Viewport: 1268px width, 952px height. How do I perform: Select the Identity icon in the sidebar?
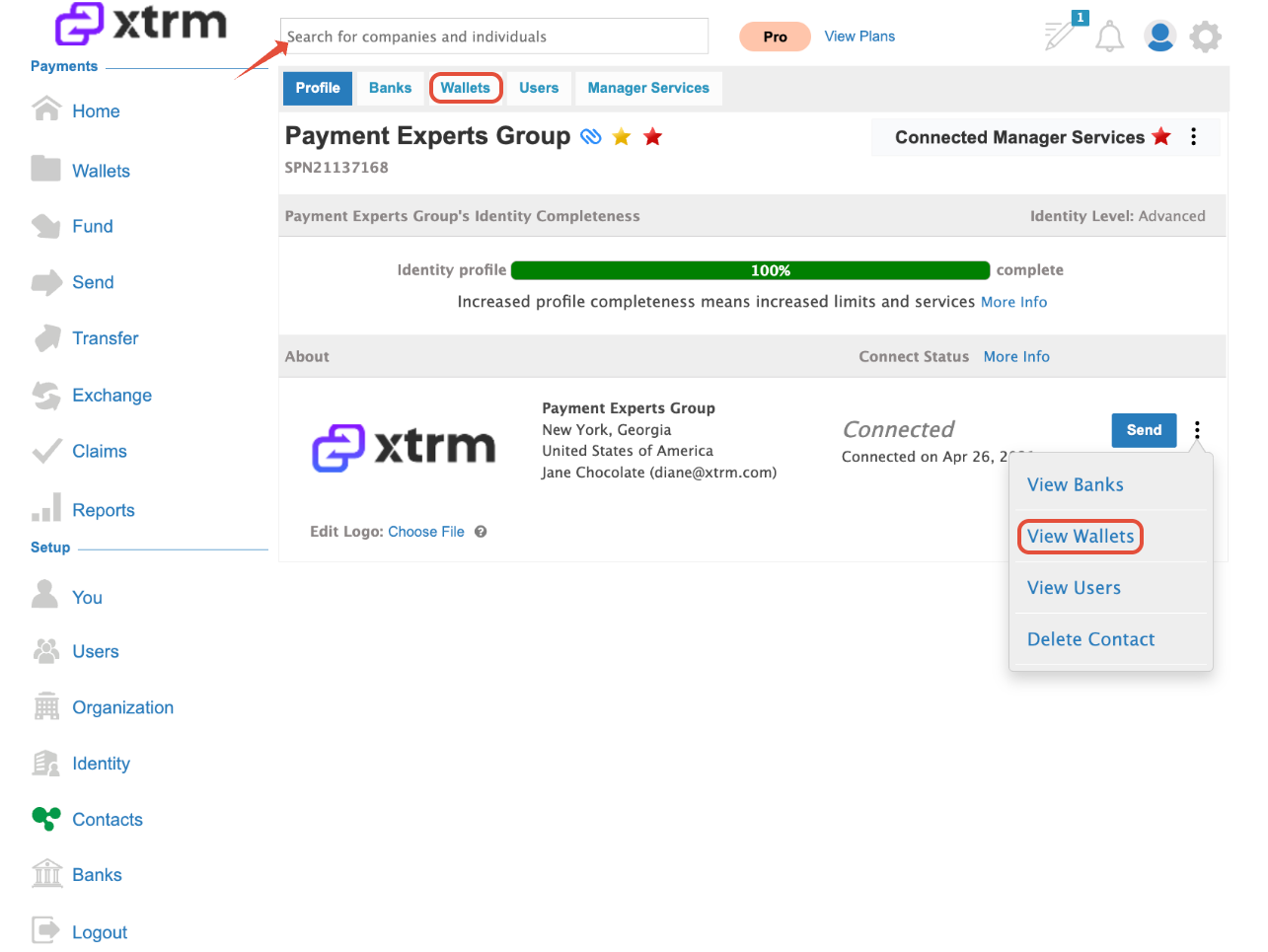tap(46, 764)
